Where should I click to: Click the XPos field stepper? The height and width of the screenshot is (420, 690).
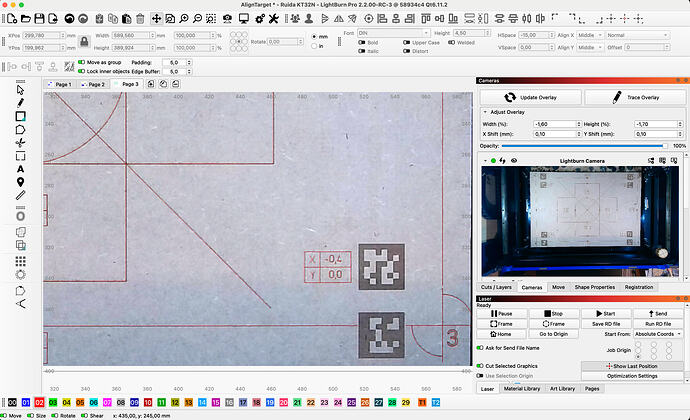click(x=62, y=35)
